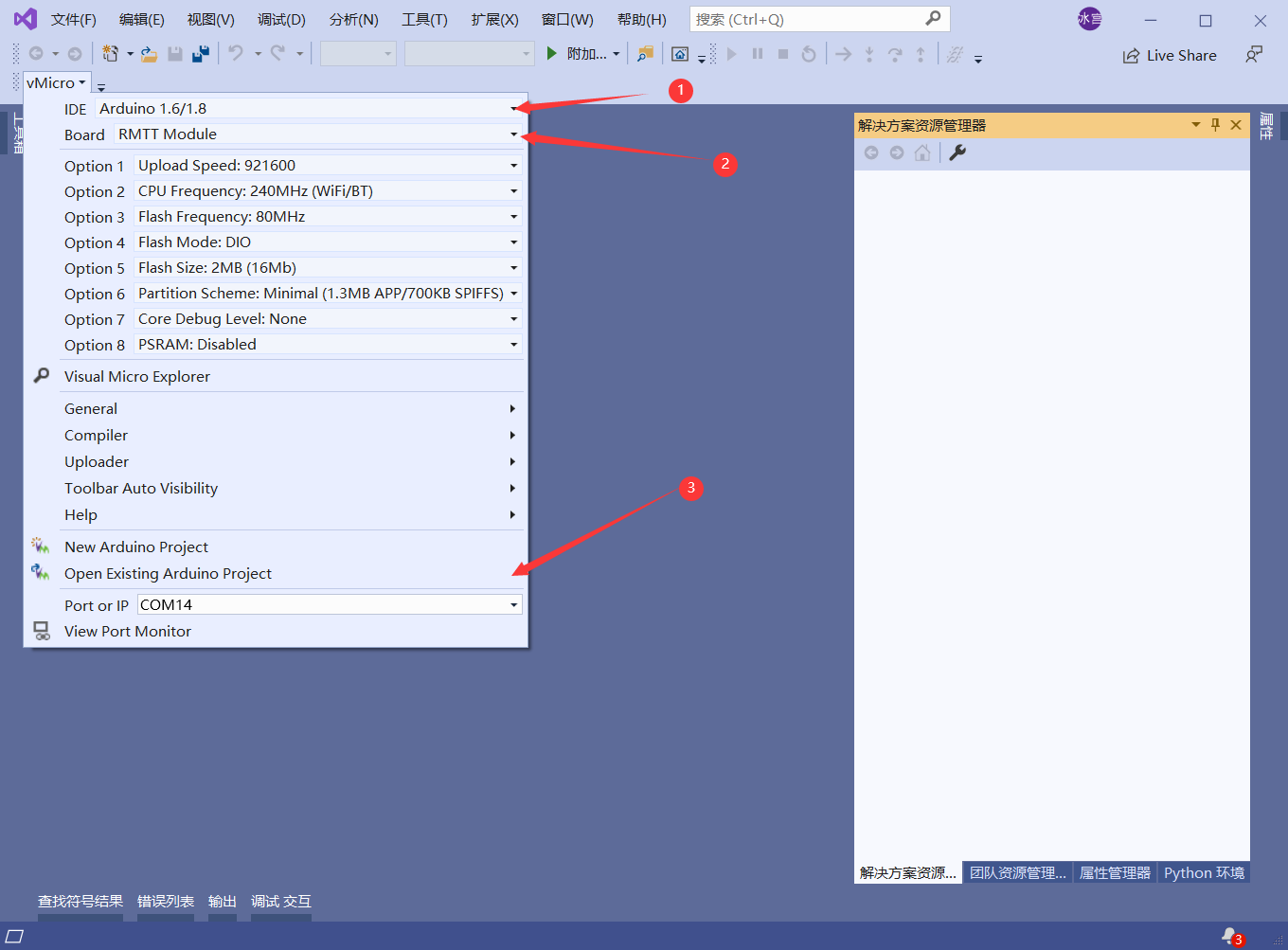
Task: Click the New Arduino Project icon
Action: tap(40, 546)
